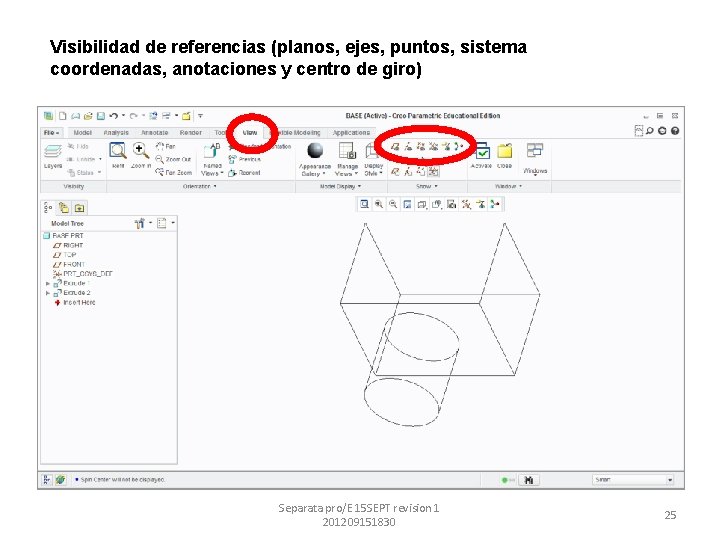This screenshot has height=540, width=720.
Task: Open the selection filter Smart combo box
Action: pos(633,480)
